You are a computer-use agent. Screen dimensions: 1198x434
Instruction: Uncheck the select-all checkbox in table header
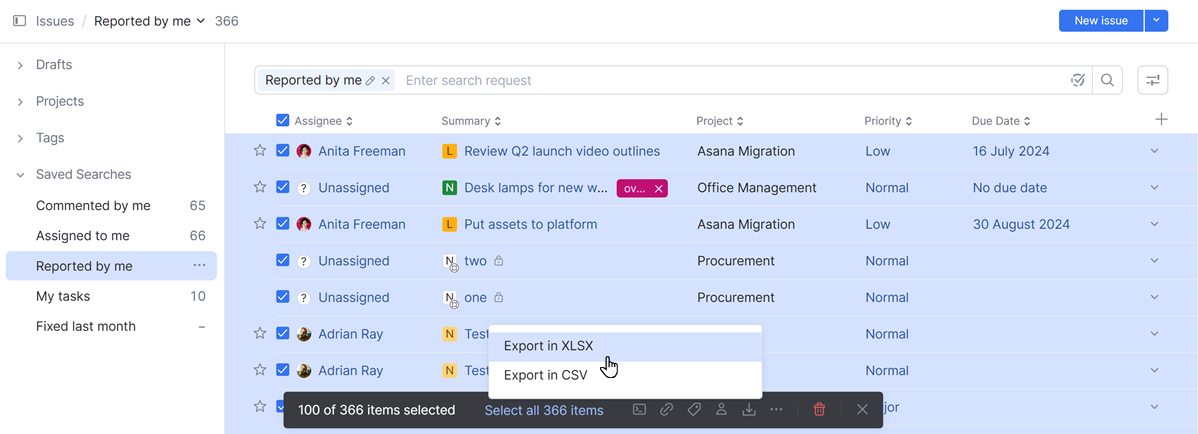pos(282,121)
